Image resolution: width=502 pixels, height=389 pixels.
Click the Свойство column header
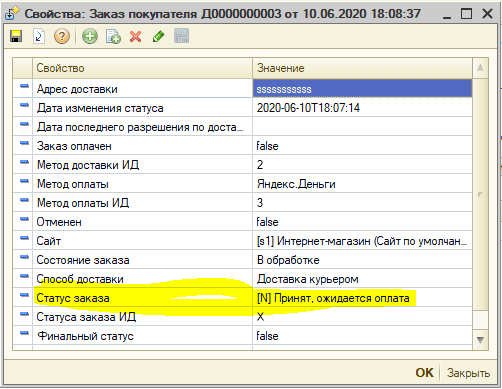pyautogui.click(x=142, y=68)
